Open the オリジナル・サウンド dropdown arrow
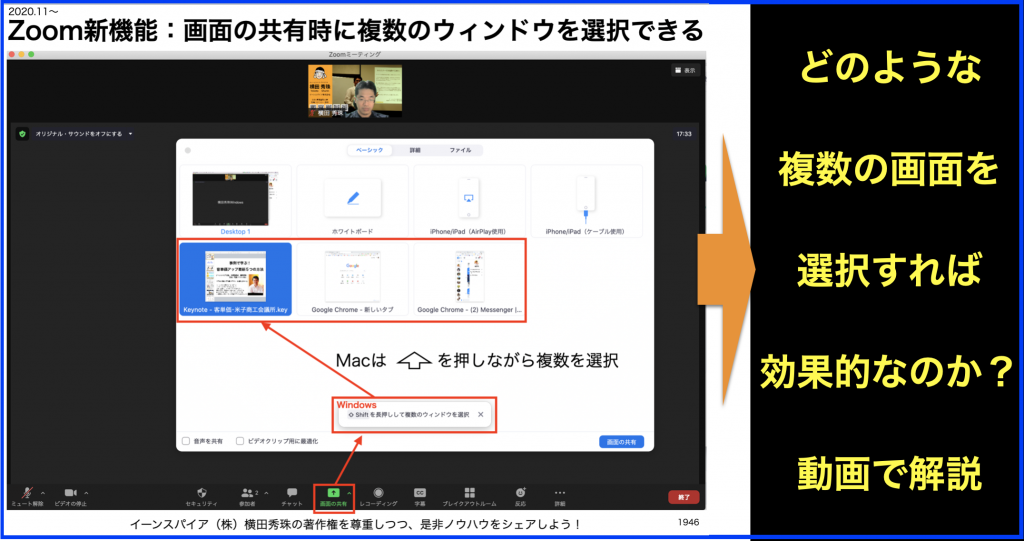Viewport: 1024px width, 541px height. (131, 134)
